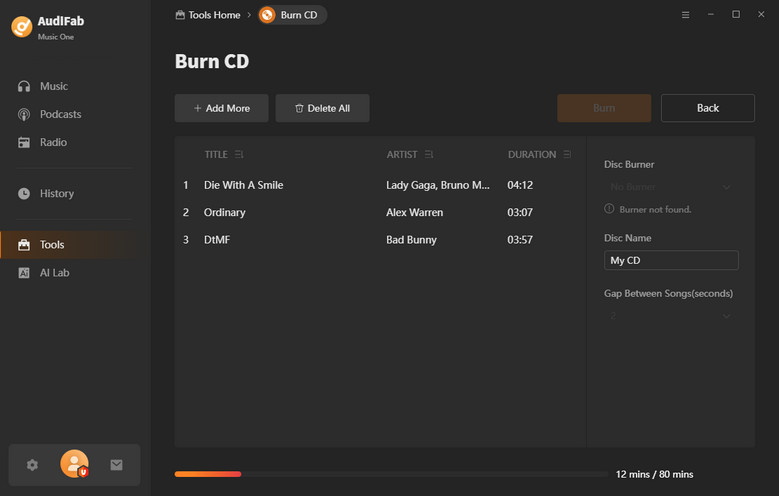Viewport: 779px width, 496px height.
Task: Click the user profile avatar
Action: click(x=75, y=464)
